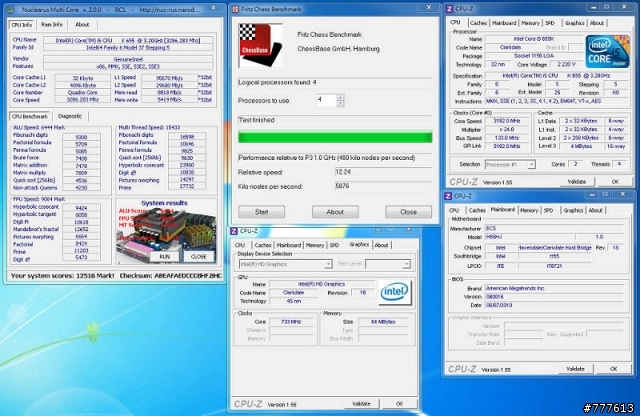Click Validate in top CPU-Z window
The image size is (640, 416).
coord(577,182)
